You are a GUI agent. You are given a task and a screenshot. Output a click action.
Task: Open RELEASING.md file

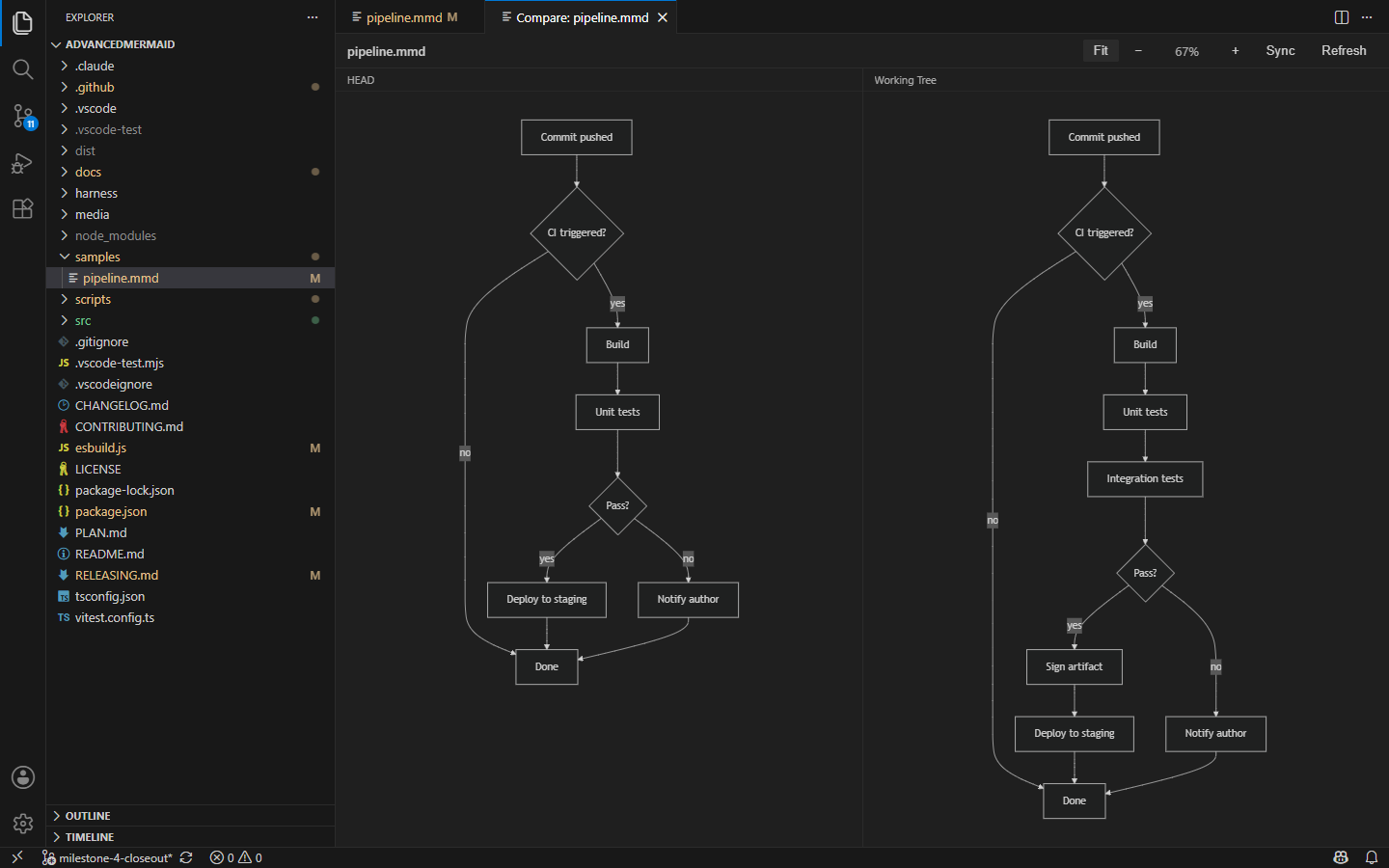[190, 575]
